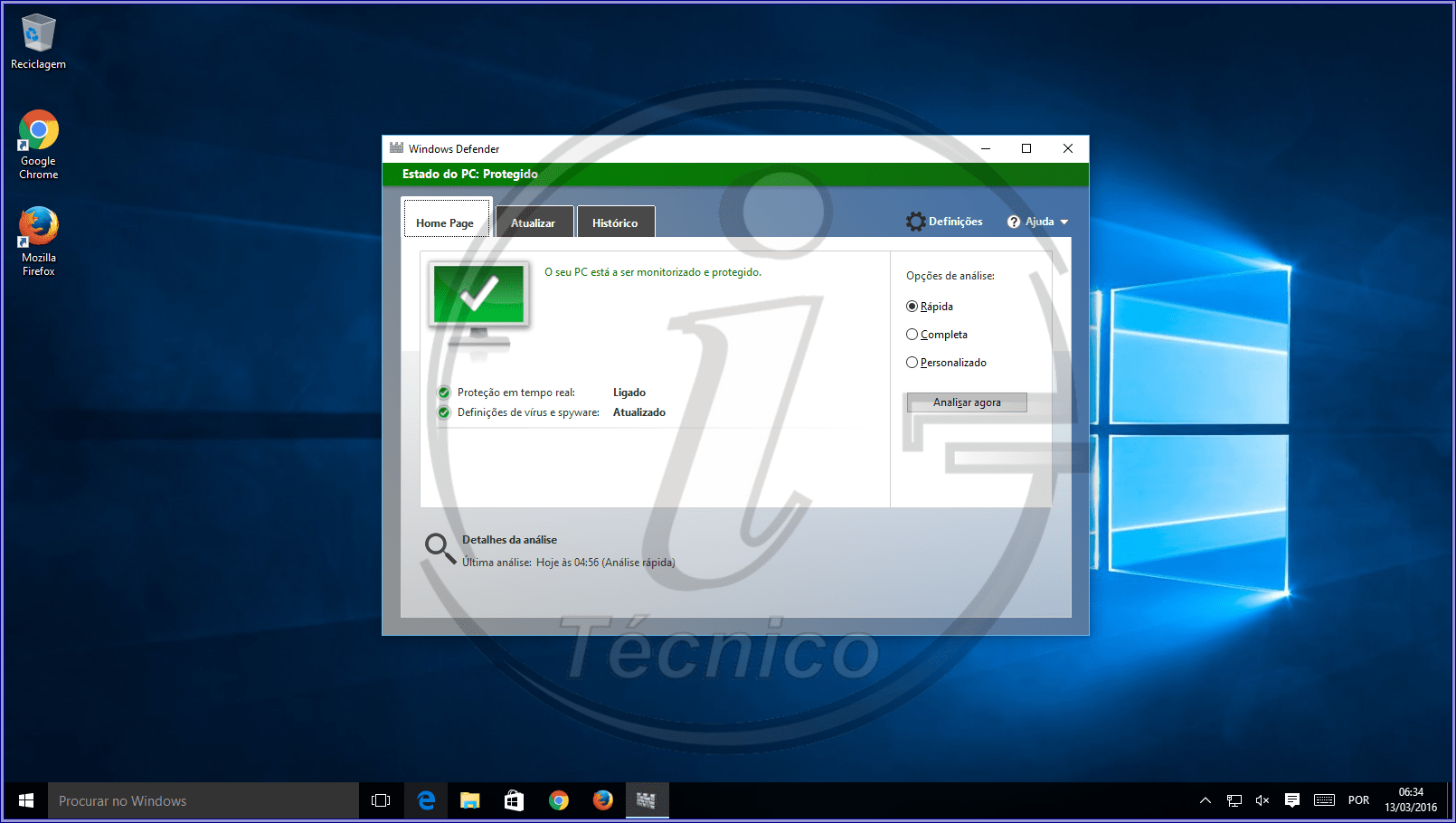1456x823 pixels.
Task: Expand the Ajuda dropdown arrow
Action: click(1064, 221)
